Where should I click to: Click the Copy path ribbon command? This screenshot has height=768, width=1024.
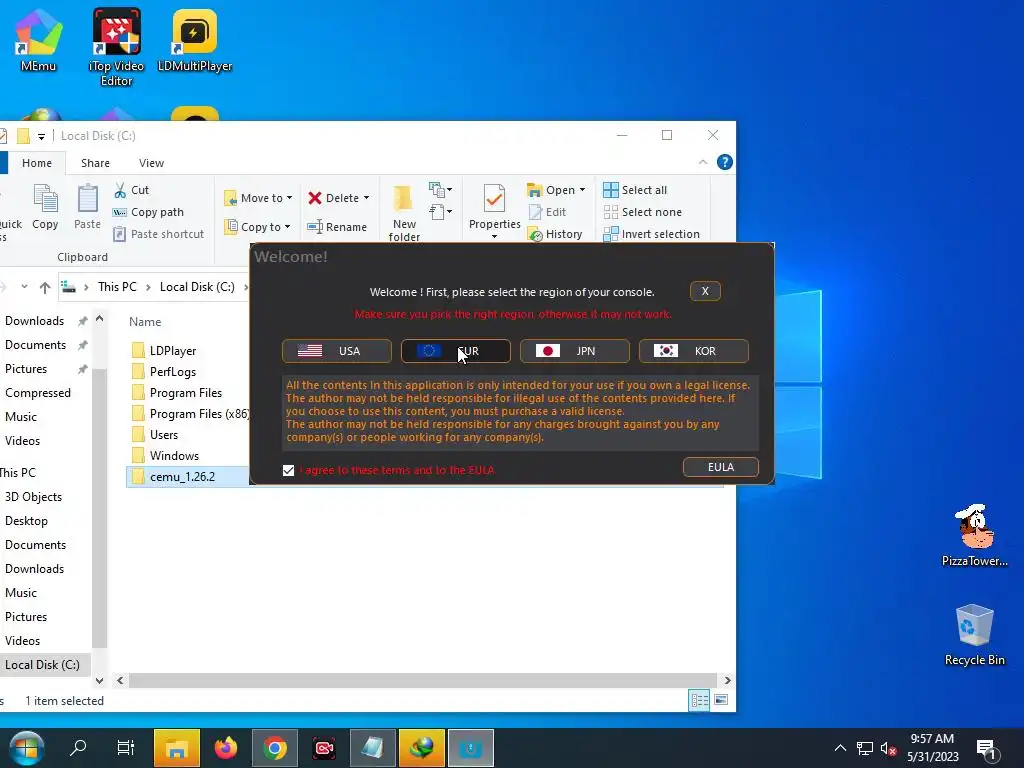pos(148,212)
